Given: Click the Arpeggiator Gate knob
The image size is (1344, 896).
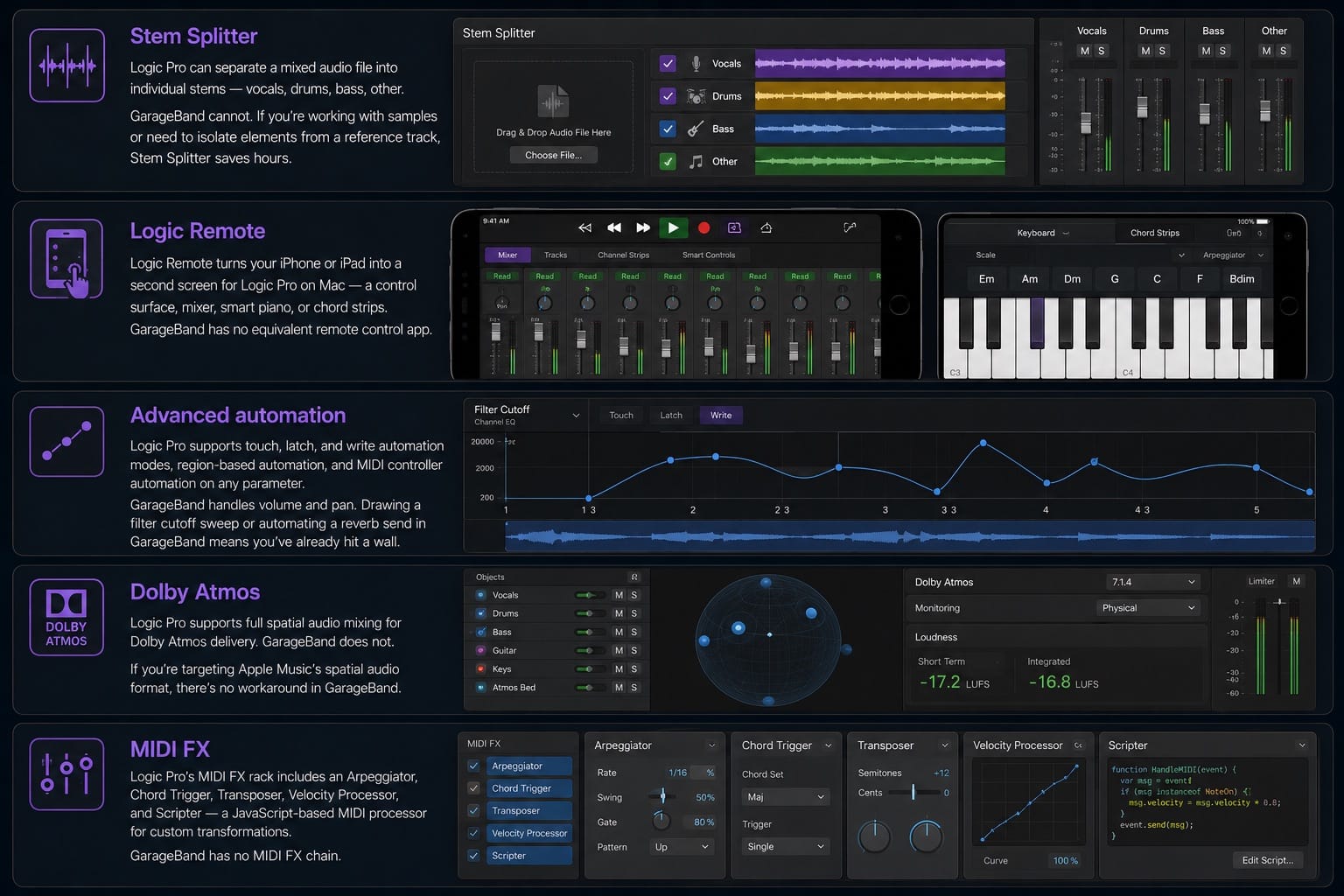Looking at the screenshot, I should coord(661,821).
